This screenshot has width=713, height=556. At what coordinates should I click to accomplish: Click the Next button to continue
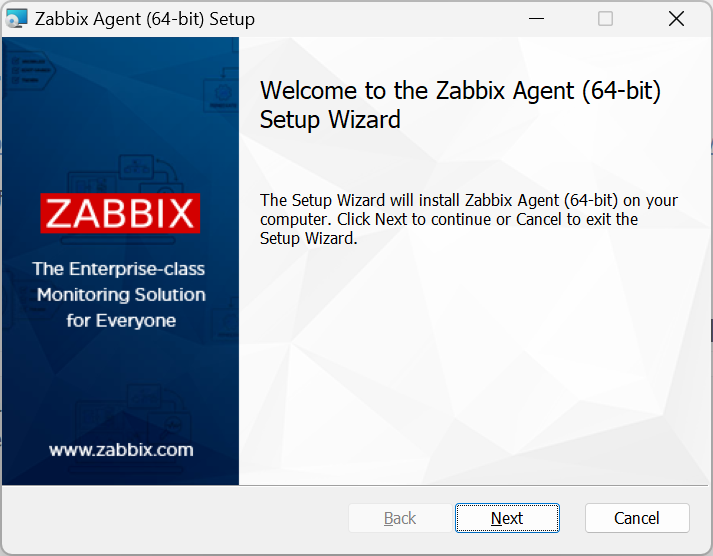(x=507, y=518)
